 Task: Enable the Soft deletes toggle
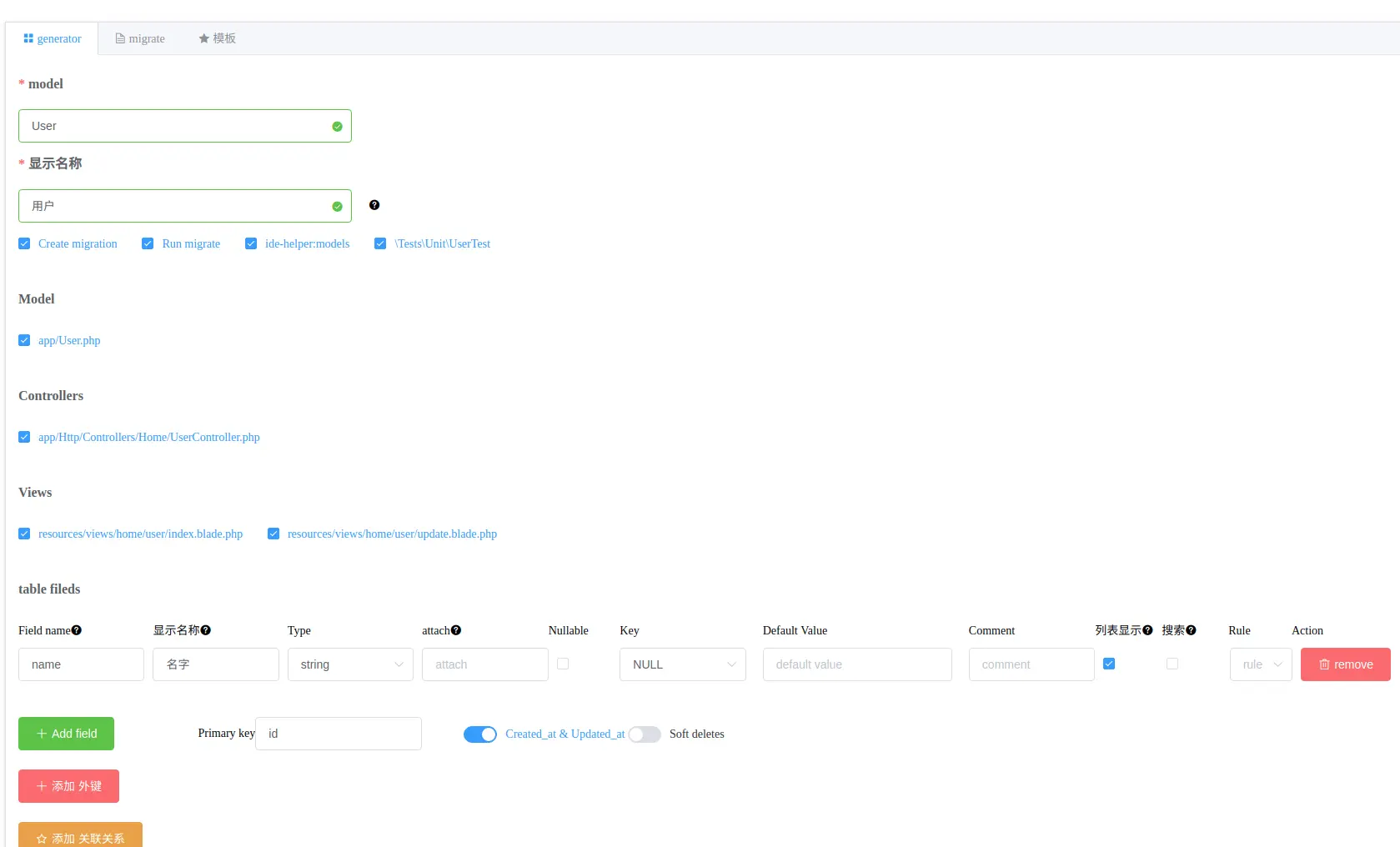(644, 734)
